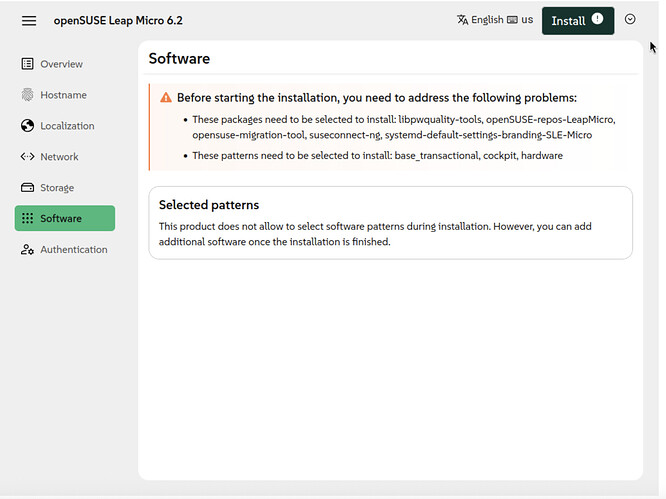This screenshot has height=499, width=666.
Task: Change the English language setting
Action: pos(487,20)
